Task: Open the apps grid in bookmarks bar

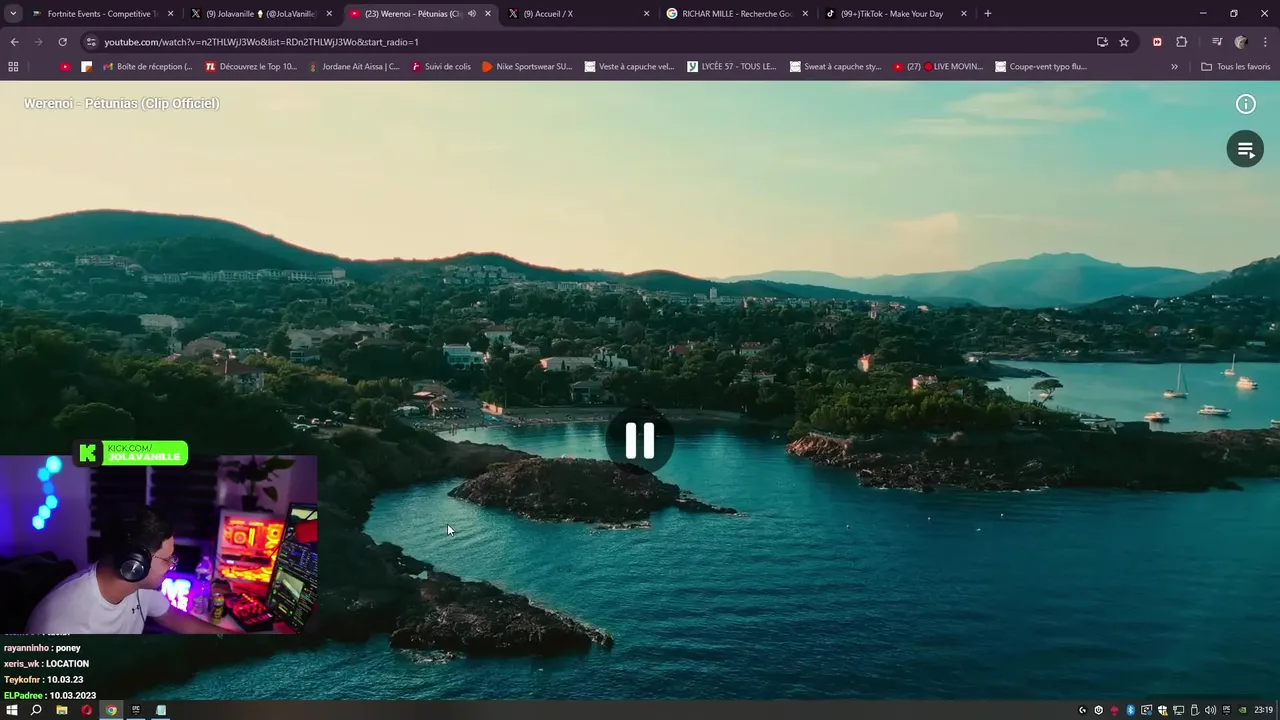Action: (13, 67)
